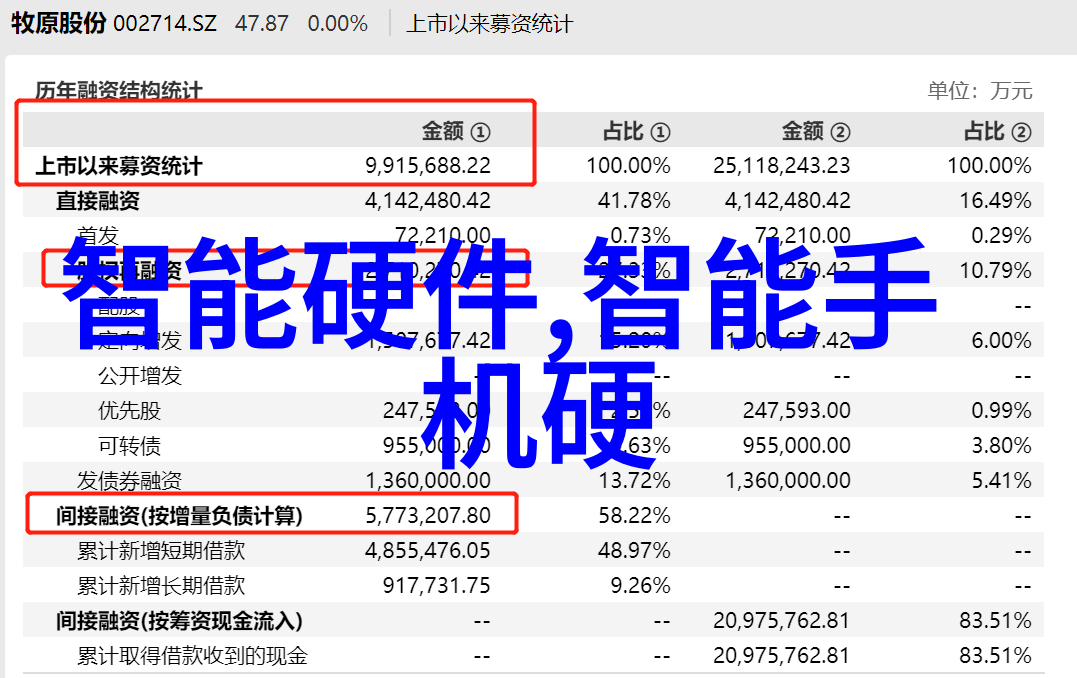Select the 上市以来募资统计 row label in table
Screen dimensions: 1077x678
(x=119, y=166)
